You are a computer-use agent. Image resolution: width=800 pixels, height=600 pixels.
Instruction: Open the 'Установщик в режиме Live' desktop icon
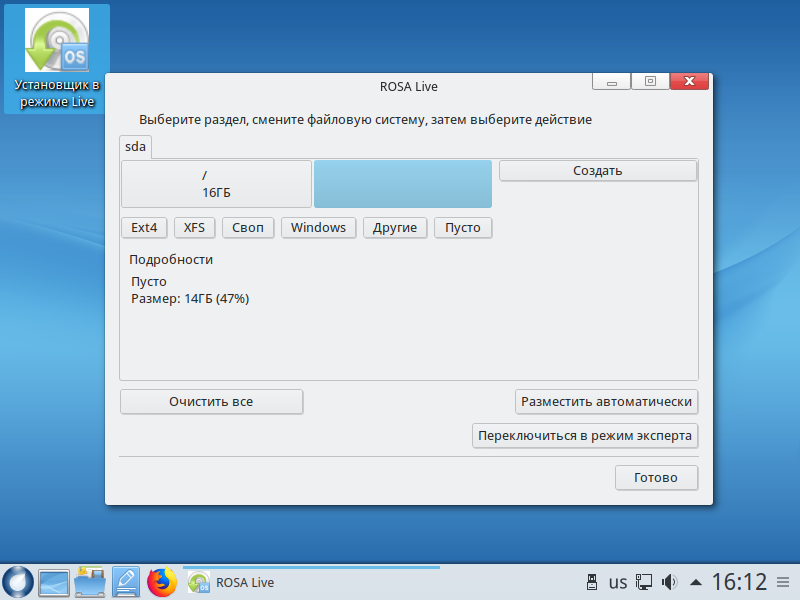click(x=55, y=58)
